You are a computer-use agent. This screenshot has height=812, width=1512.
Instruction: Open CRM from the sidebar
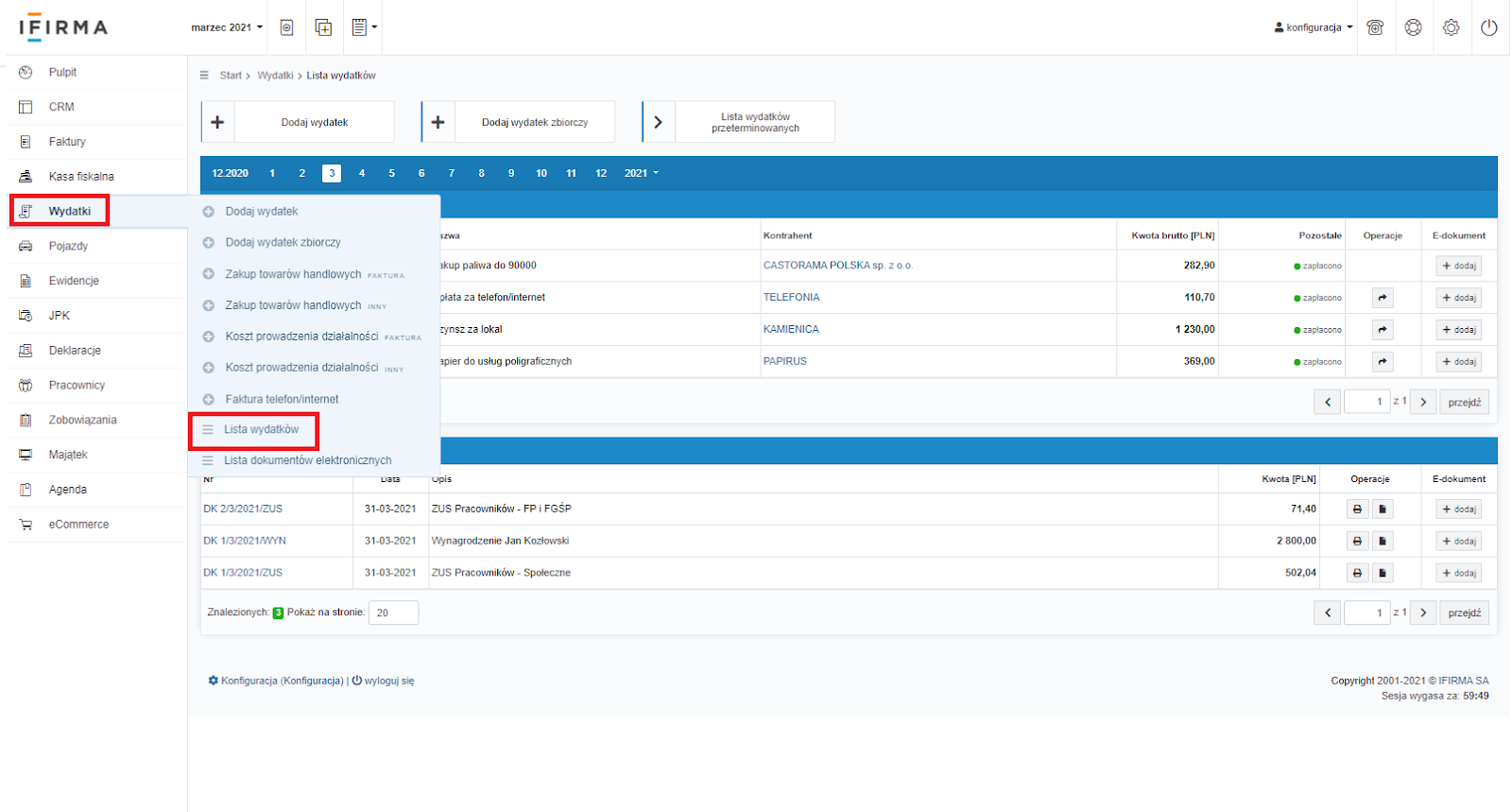click(x=61, y=107)
